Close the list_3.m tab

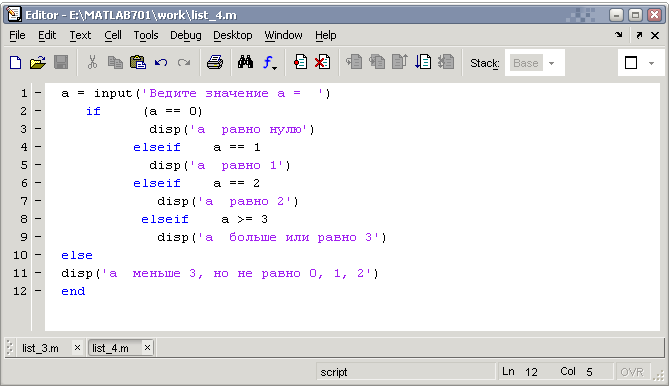click(x=77, y=348)
